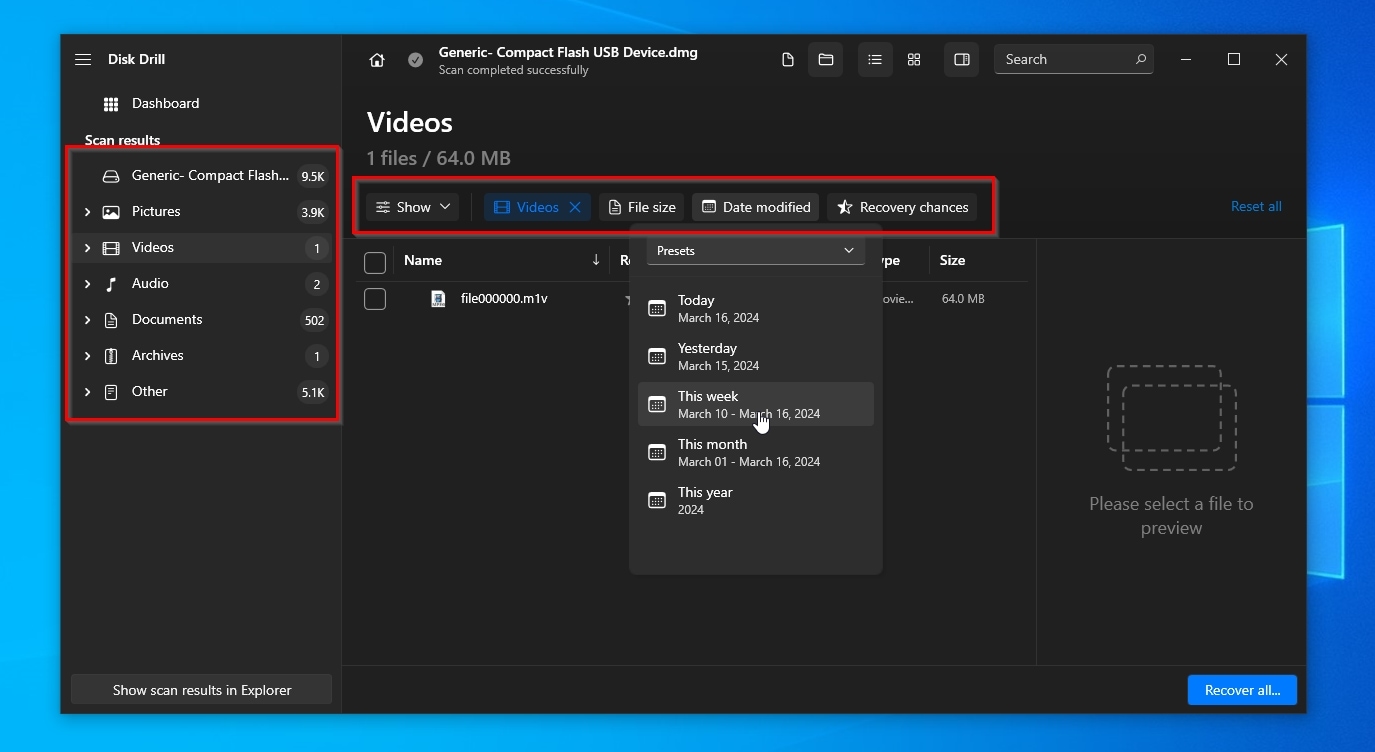This screenshot has height=752, width=1375.
Task: Click the Recovery chances filter button
Action: [902, 207]
